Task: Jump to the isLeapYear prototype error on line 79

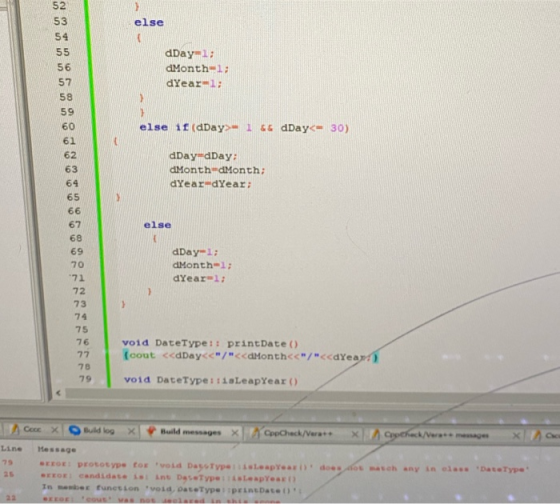Action: click(280, 466)
